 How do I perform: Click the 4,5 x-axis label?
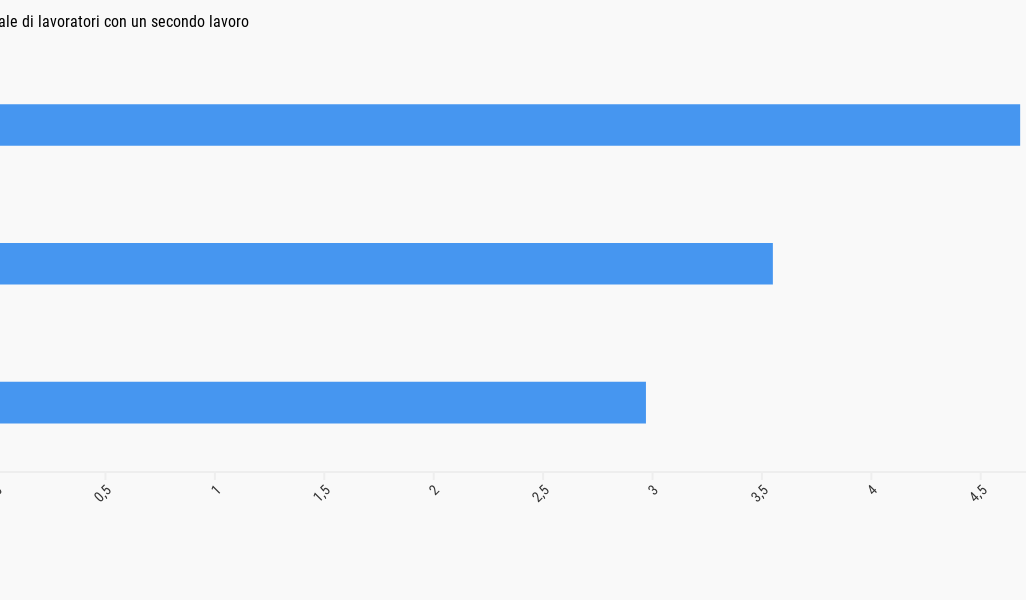978,492
